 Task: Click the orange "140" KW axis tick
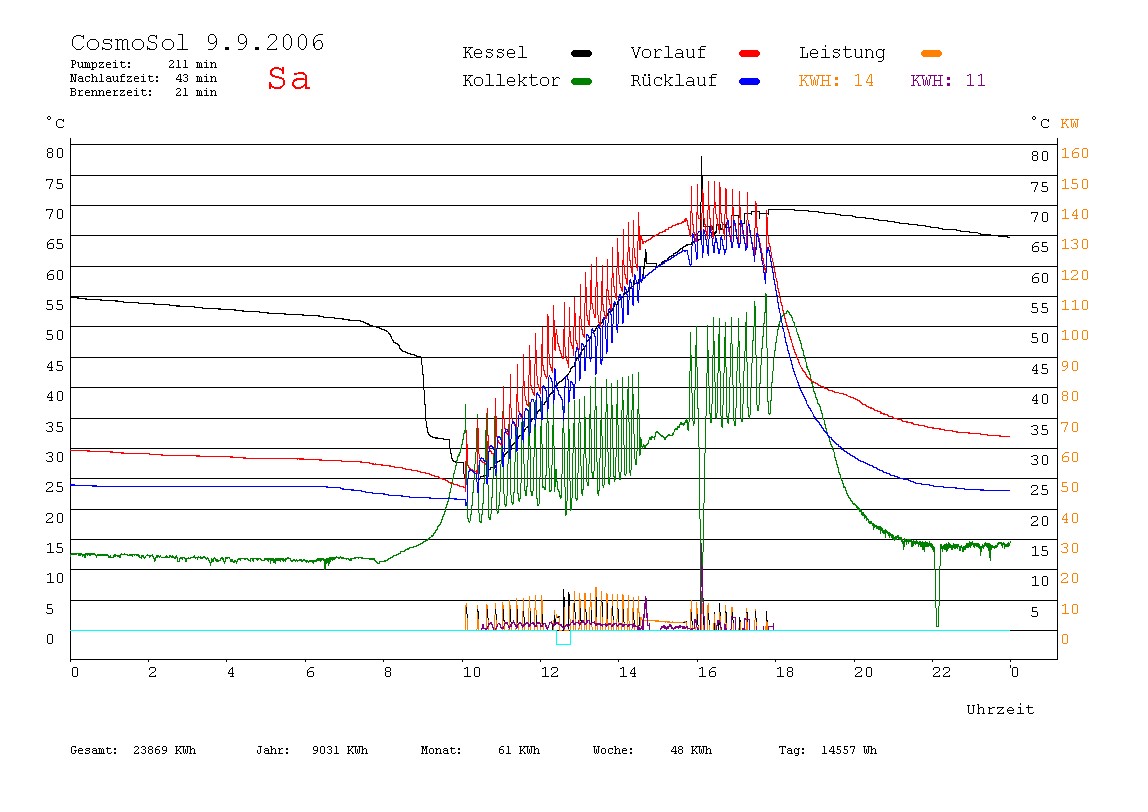tap(1075, 215)
